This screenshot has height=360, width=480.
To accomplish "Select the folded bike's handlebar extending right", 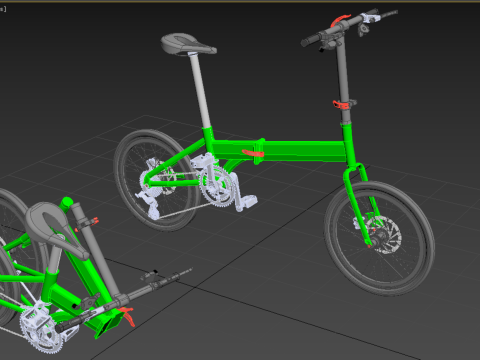I will (x=157, y=287).
